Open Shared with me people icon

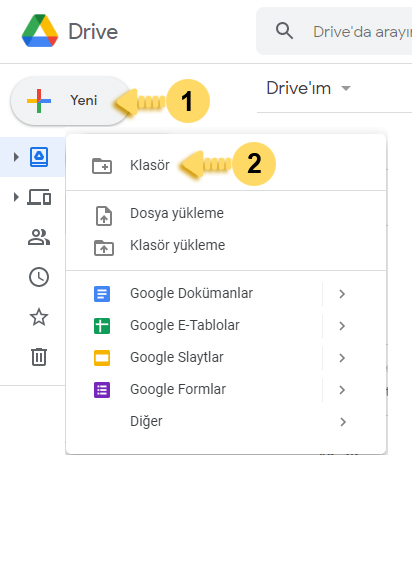point(39,237)
